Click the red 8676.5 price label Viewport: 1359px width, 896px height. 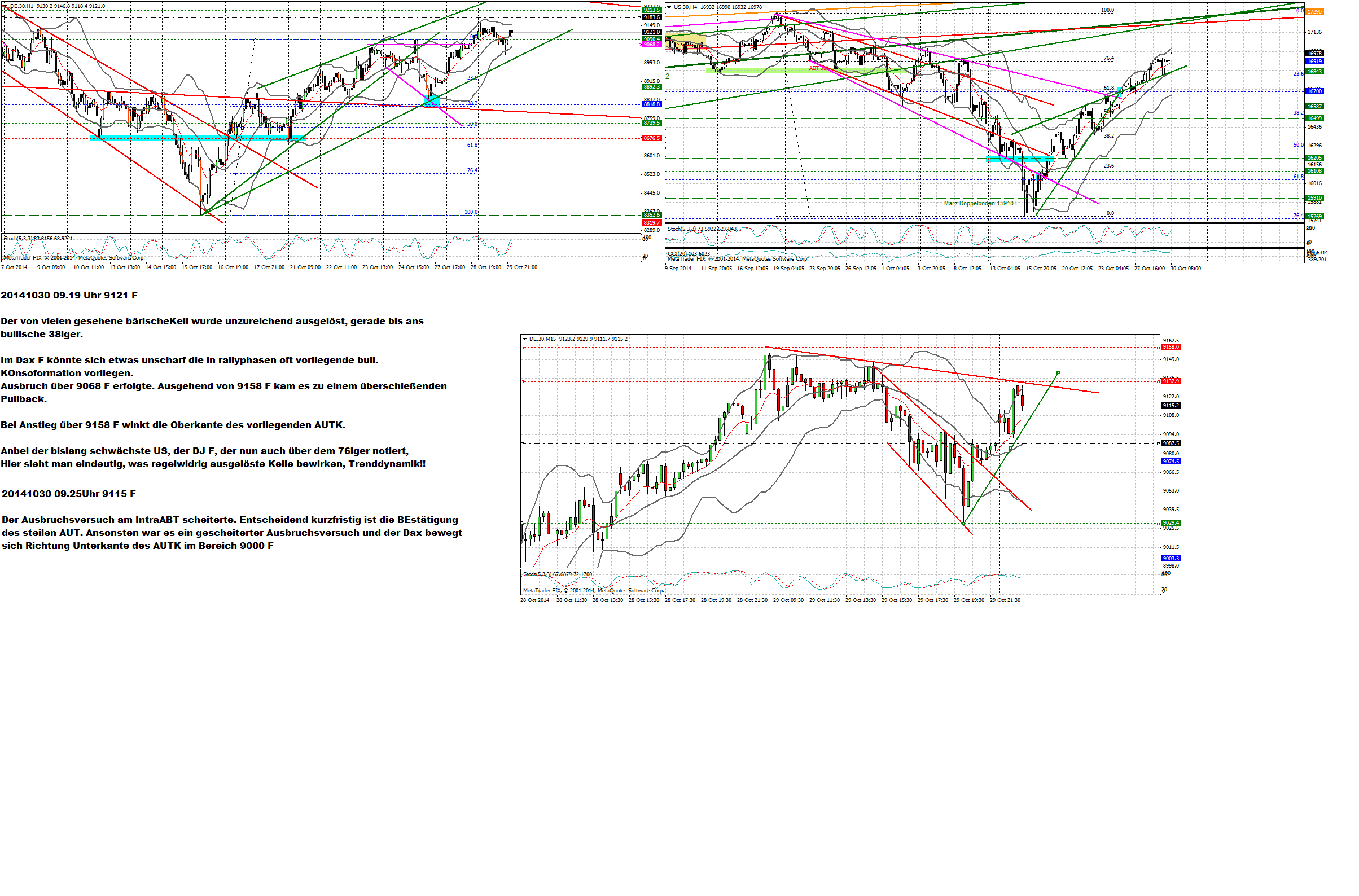[651, 138]
